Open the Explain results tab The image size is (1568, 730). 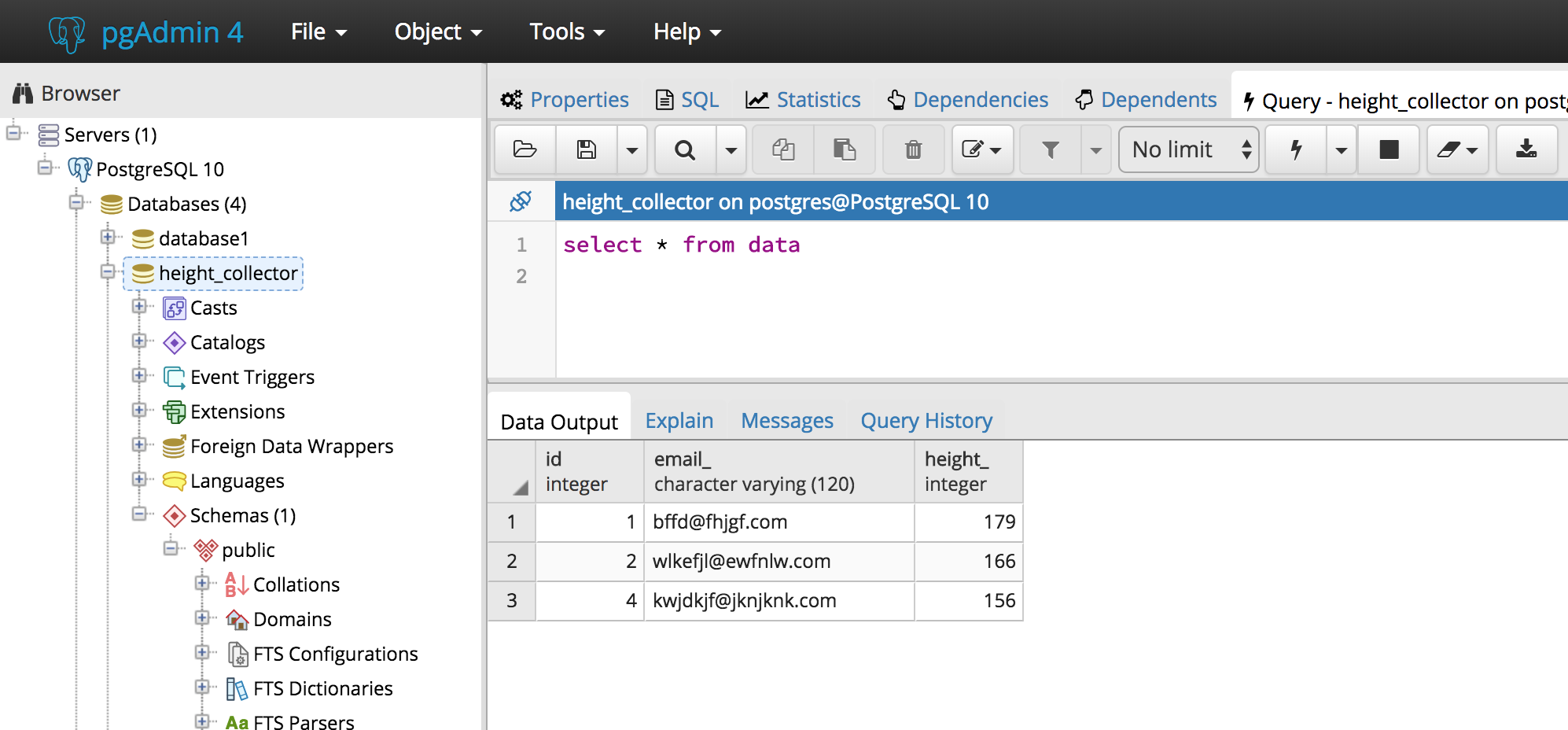[679, 421]
